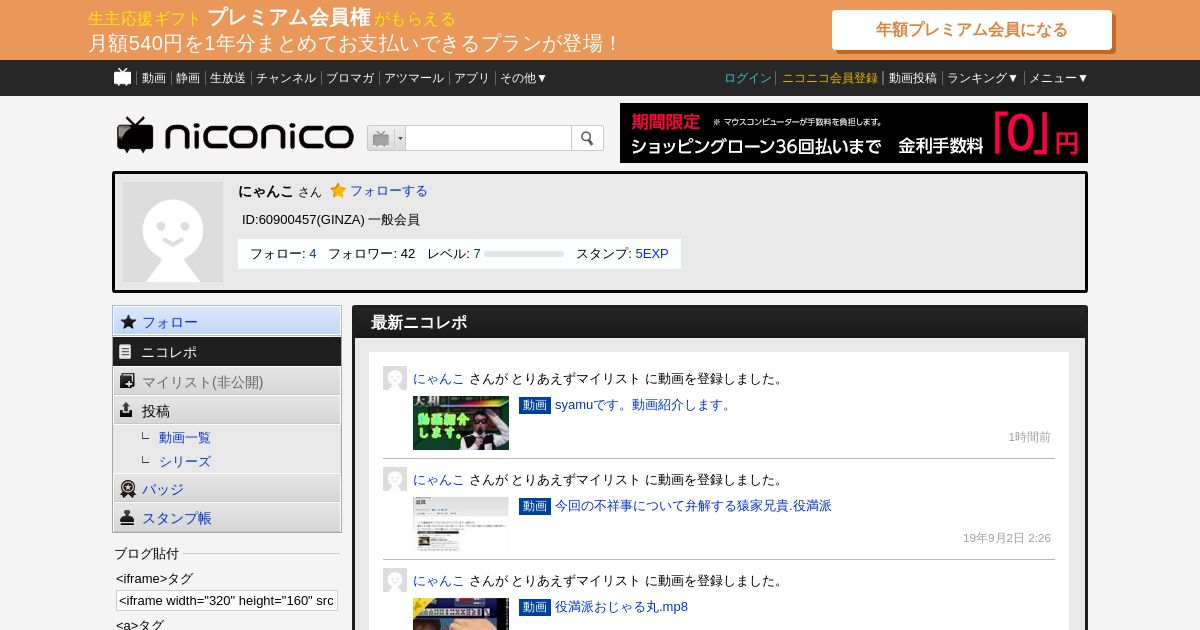Click 生放送 in the top navigation

coord(228,78)
